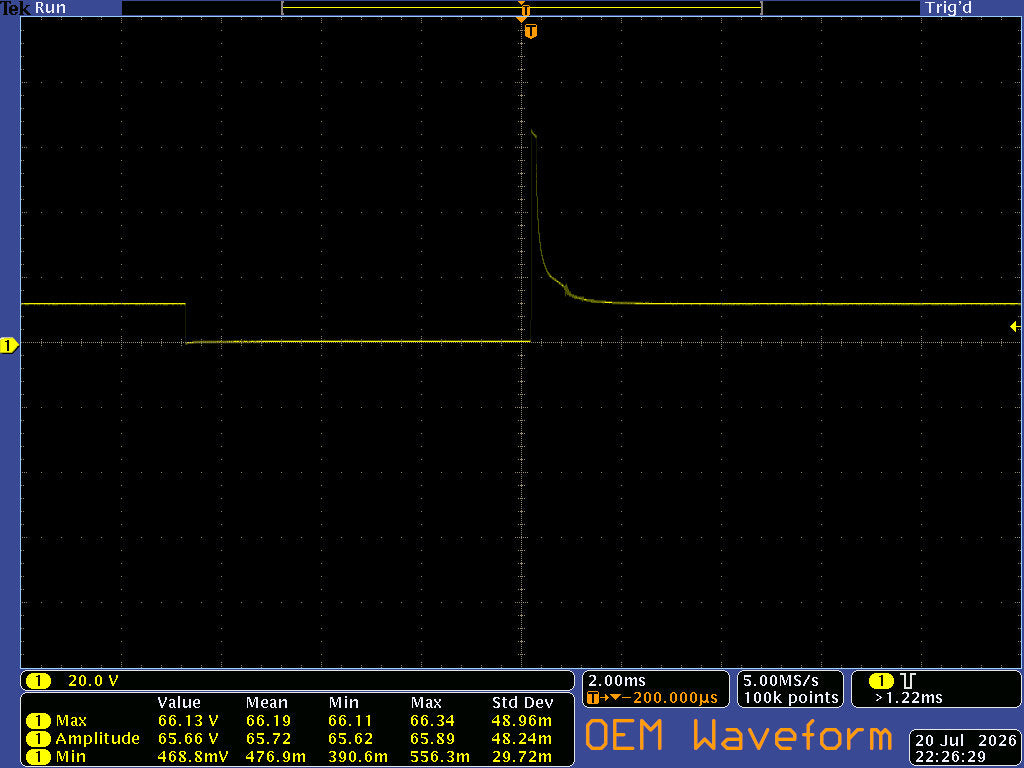Click the Value column header
This screenshot has height=768, width=1024.
[179, 703]
